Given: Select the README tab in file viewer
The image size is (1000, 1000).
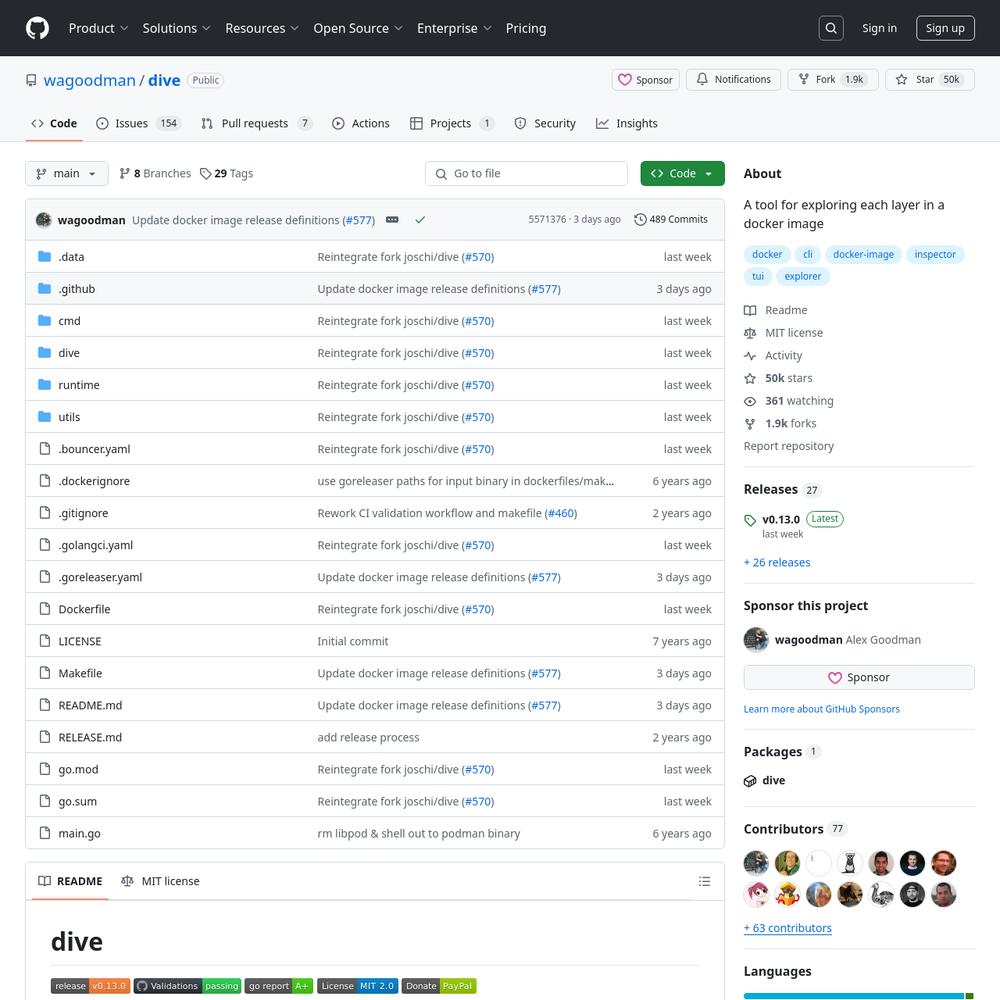Looking at the screenshot, I should click(x=70, y=881).
